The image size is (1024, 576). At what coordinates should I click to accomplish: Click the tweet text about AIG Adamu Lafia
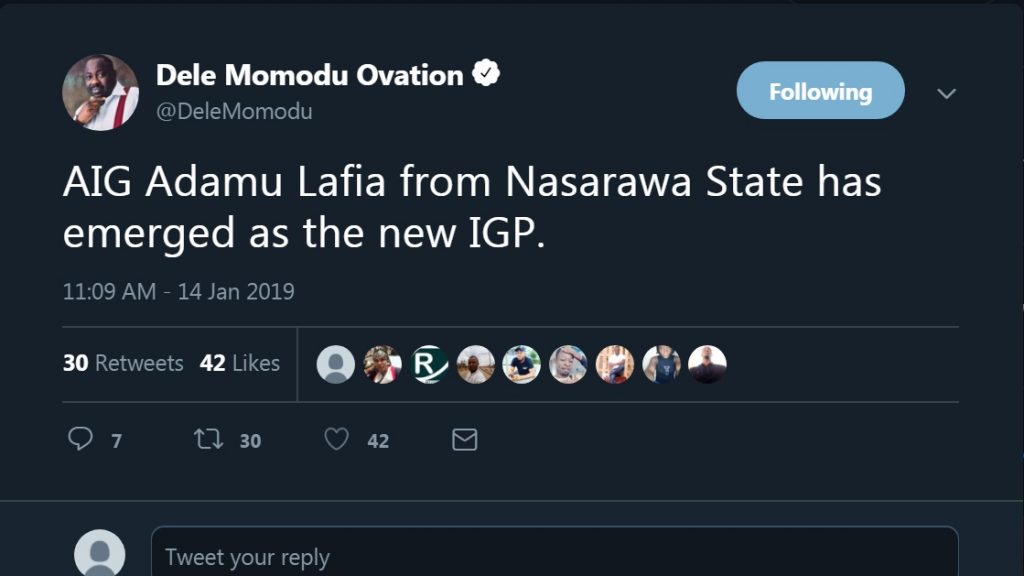click(472, 208)
